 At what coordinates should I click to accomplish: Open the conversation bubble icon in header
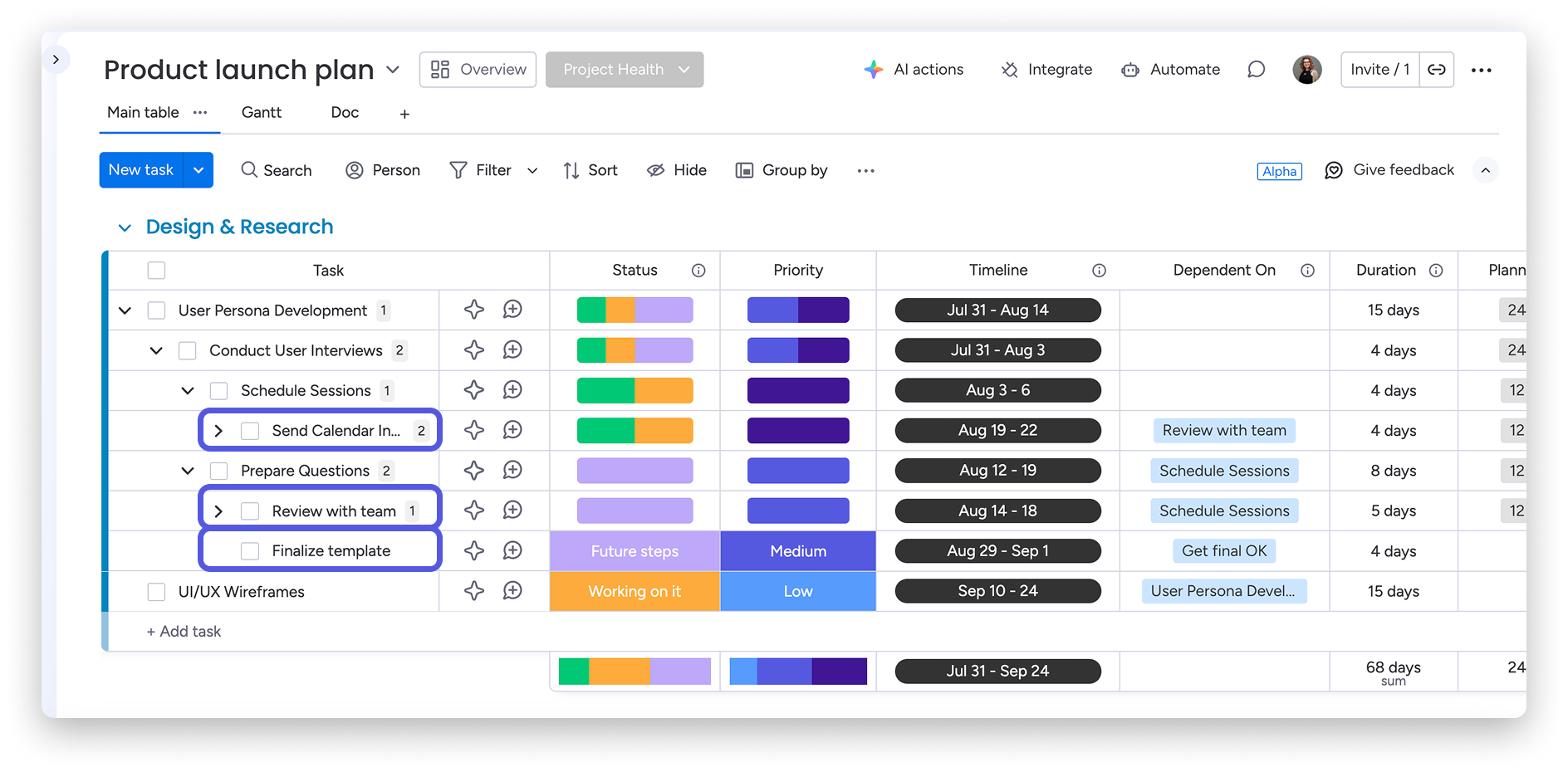pos(1256,70)
